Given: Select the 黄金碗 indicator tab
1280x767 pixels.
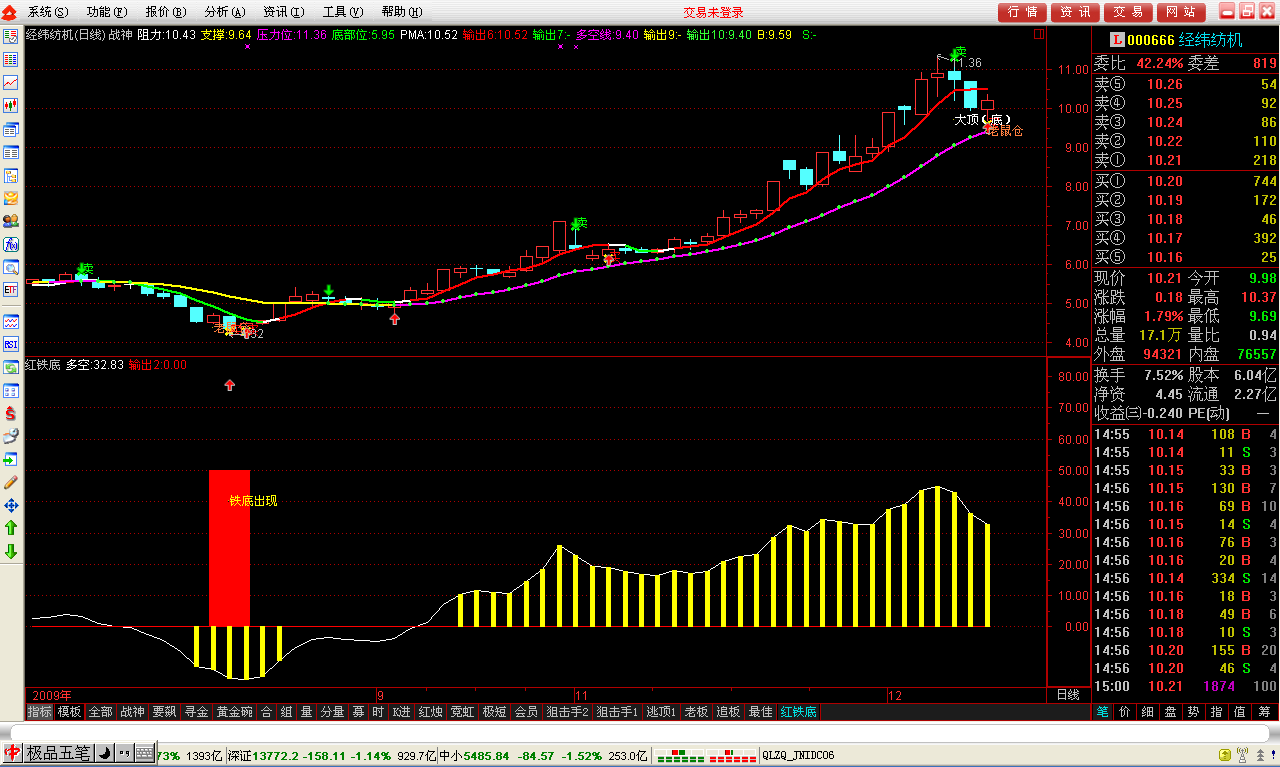Looking at the screenshot, I should point(235,712).
